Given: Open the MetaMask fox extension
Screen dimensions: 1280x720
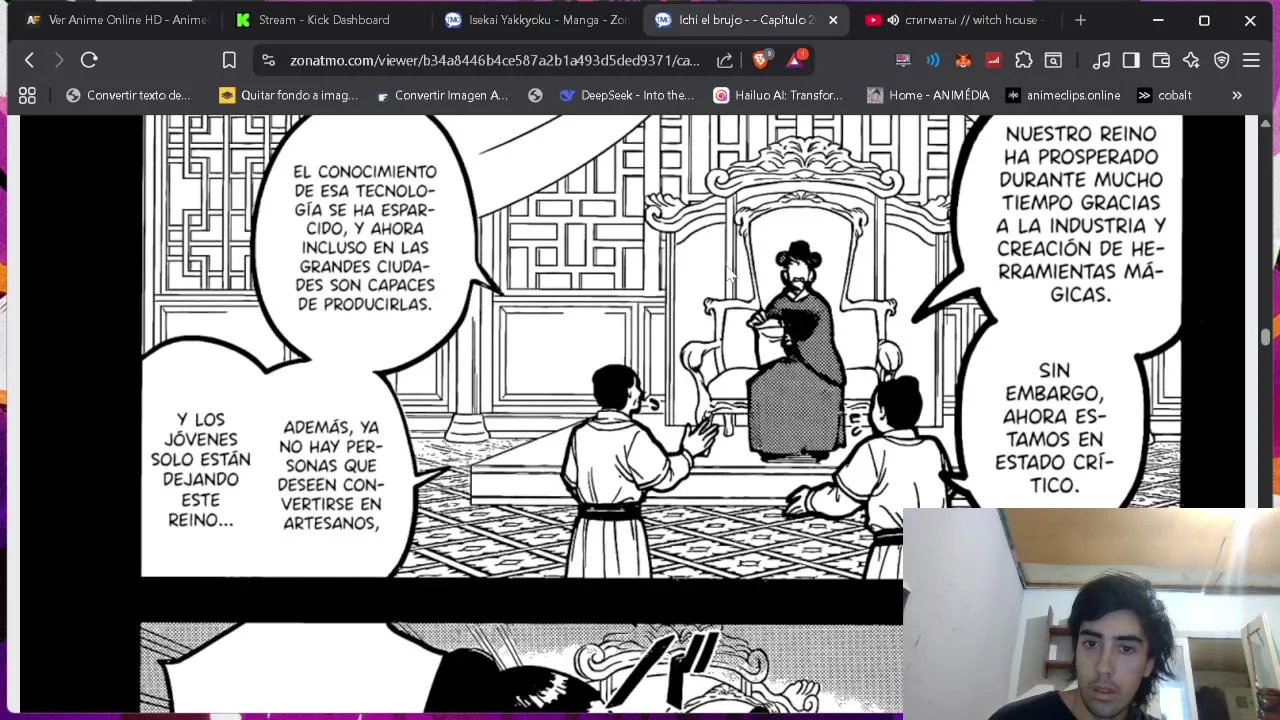Looking at the screenshot, I should click(x=963, y=60).
